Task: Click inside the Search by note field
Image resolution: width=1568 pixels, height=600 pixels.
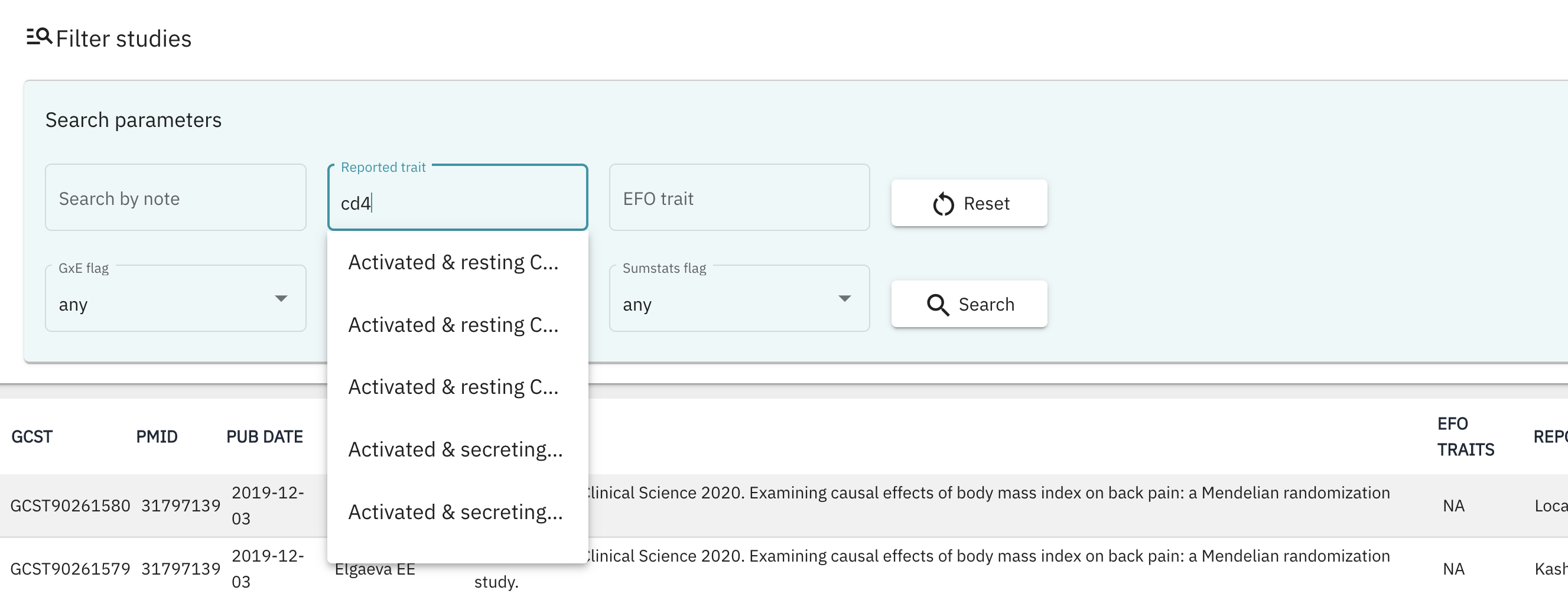Action: point(175,198)
